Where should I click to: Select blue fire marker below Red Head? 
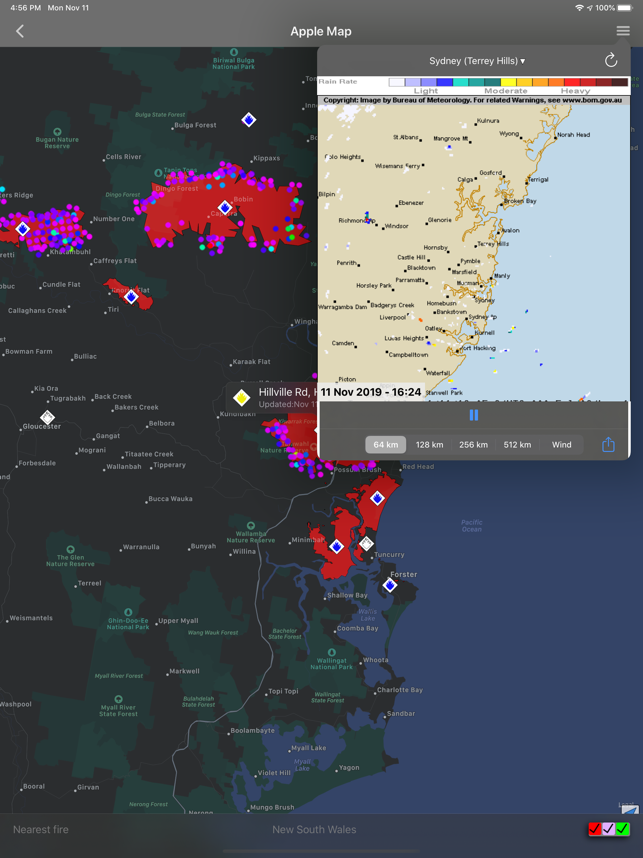[377, 498]
